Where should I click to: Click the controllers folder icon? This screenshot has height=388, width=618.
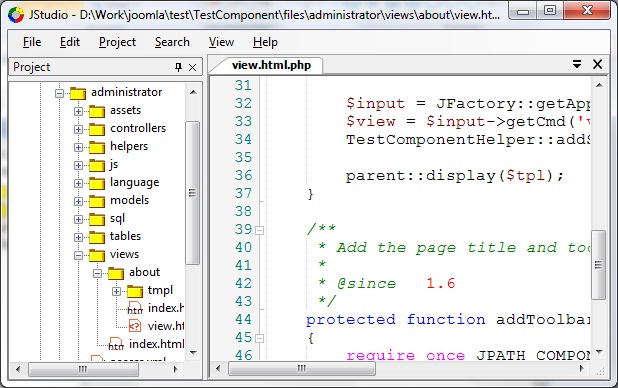click(x=97, y=129)
